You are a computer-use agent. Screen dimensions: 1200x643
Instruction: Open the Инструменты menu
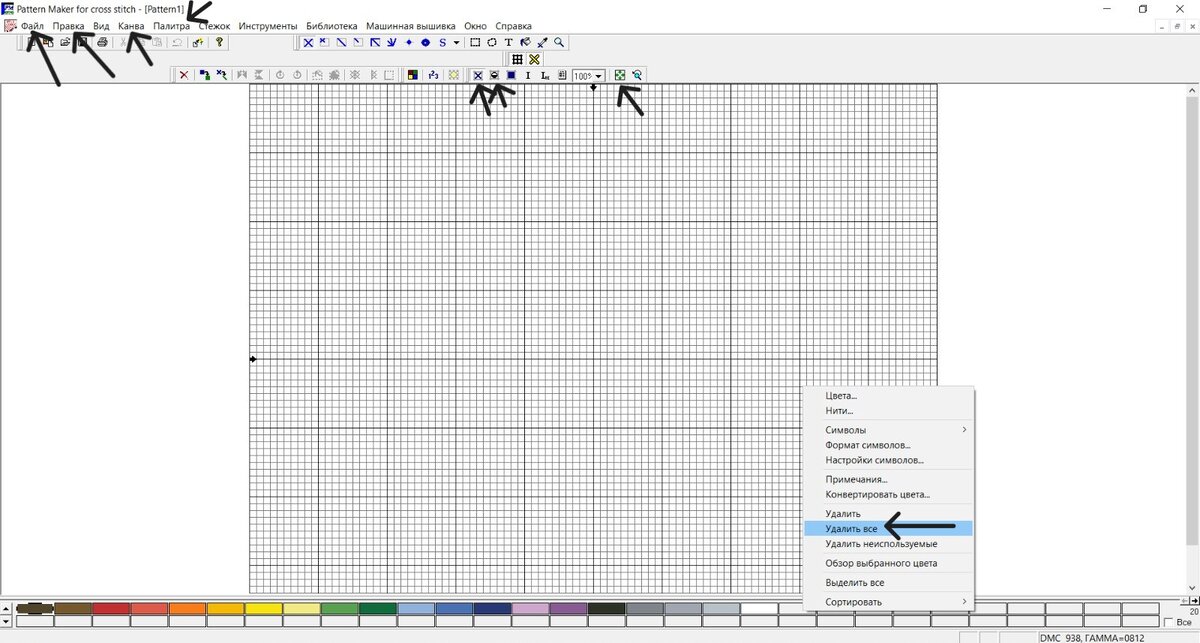click(268, 26)
